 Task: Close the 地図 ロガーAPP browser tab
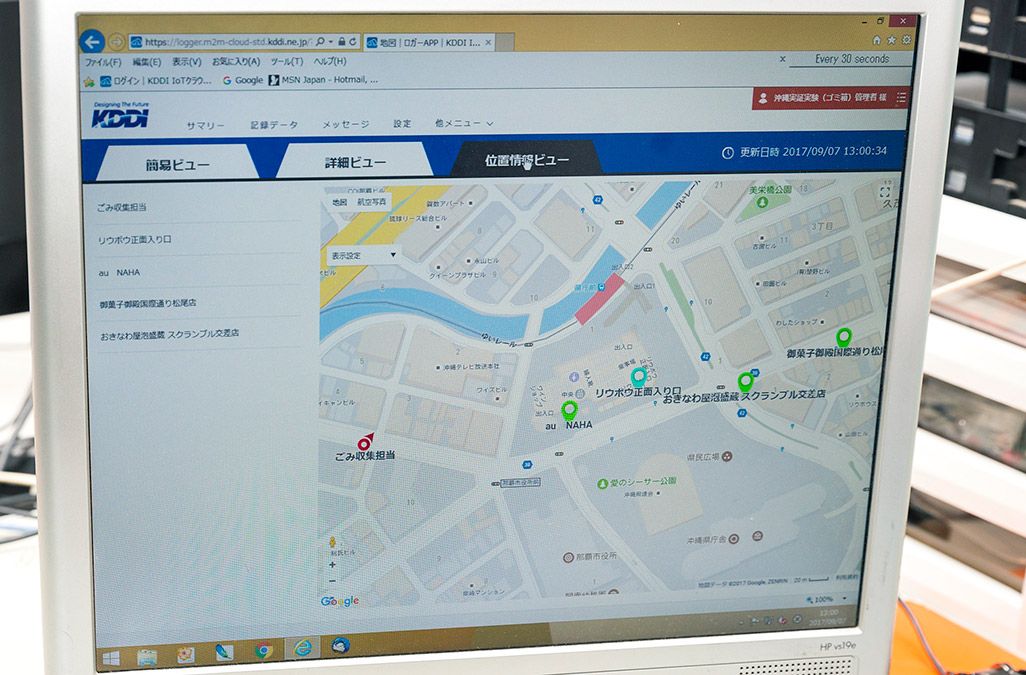point(487,43)
